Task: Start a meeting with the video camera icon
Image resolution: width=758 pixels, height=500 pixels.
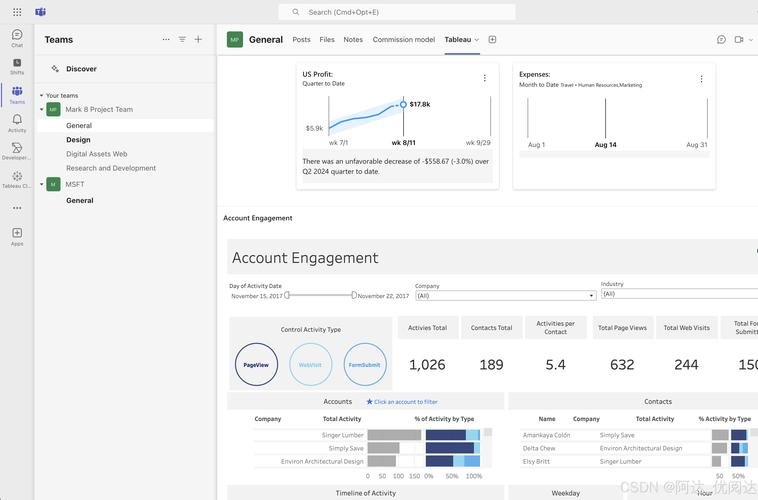Action: click(x=739, y=40)
